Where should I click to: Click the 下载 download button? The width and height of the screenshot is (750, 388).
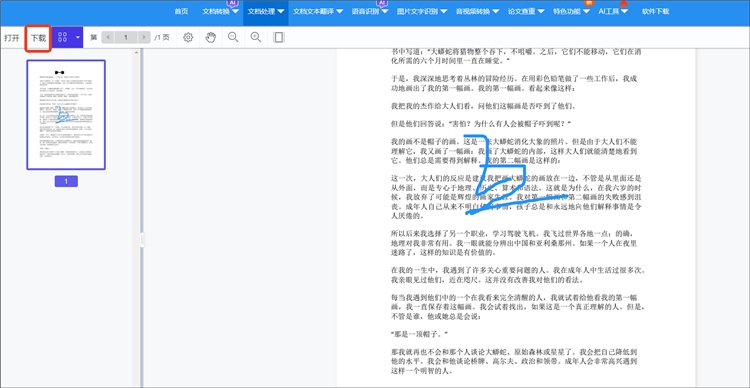pos(38,38)
